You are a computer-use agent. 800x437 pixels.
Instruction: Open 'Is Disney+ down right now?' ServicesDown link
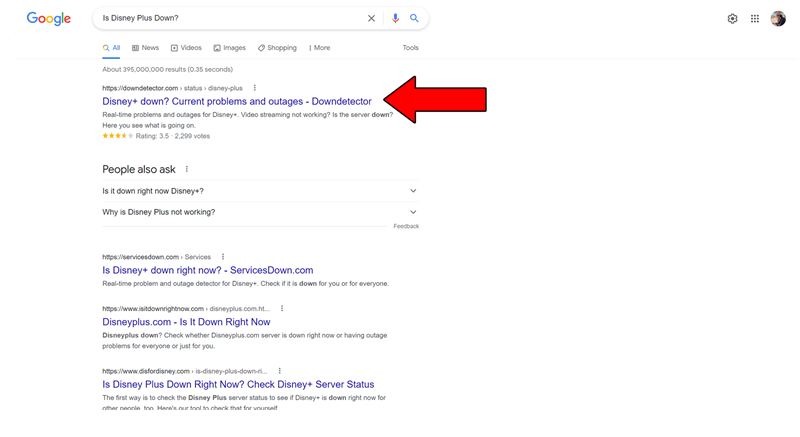[x=208, y=270]
